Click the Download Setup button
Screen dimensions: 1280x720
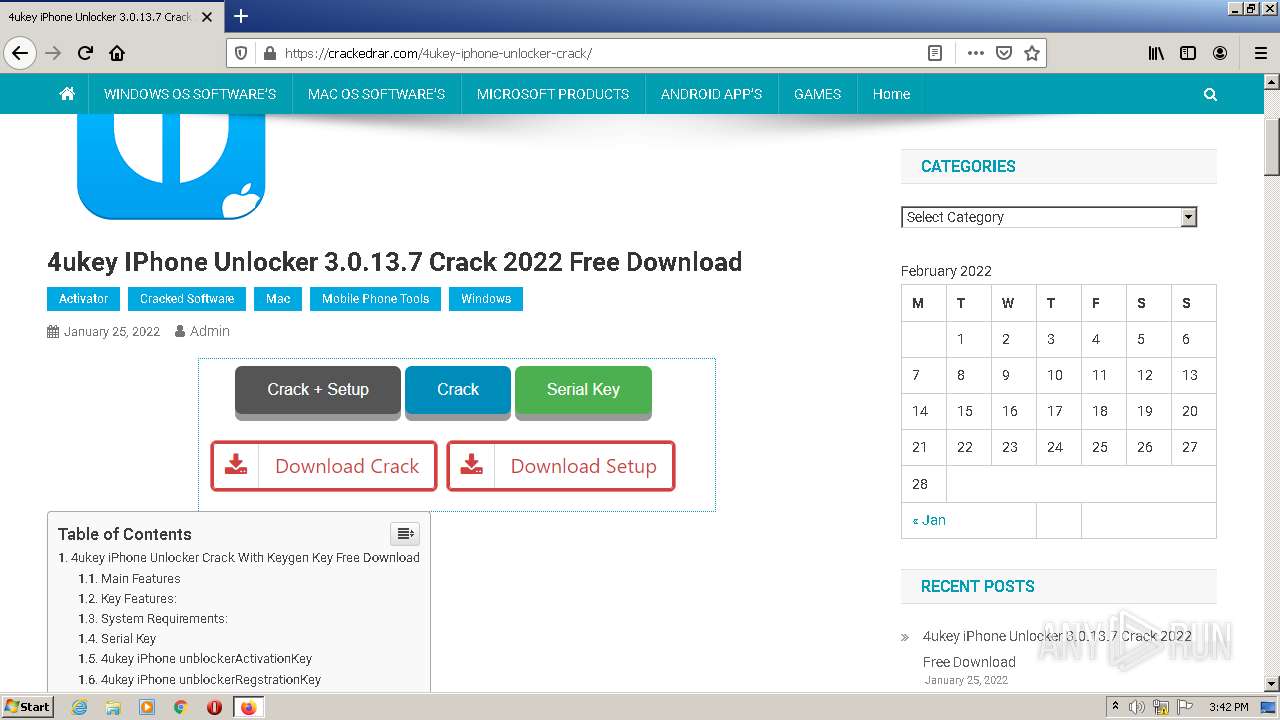561,466
